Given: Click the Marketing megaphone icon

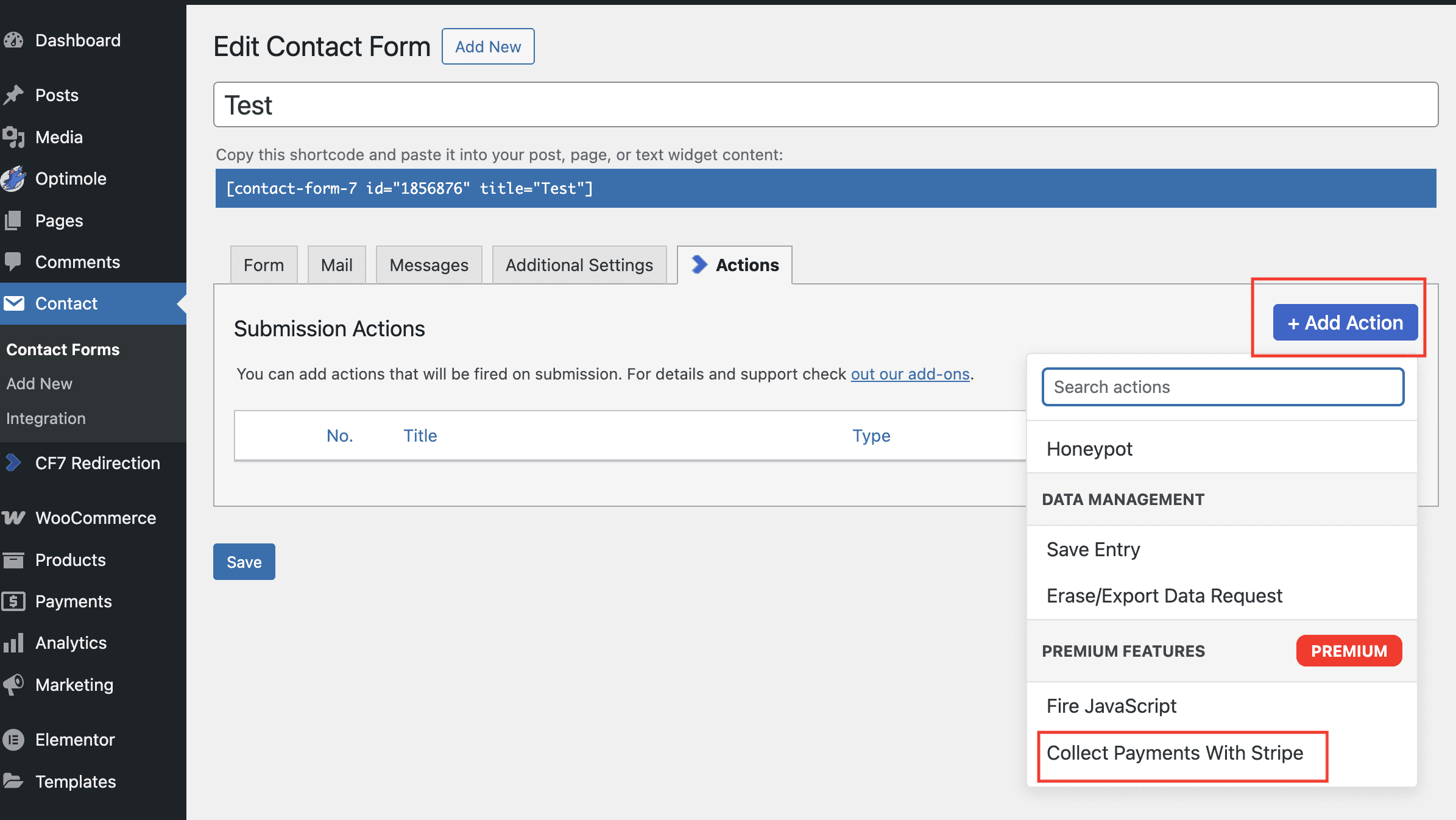Looking at the screenshot, I should tap(13, 685).
